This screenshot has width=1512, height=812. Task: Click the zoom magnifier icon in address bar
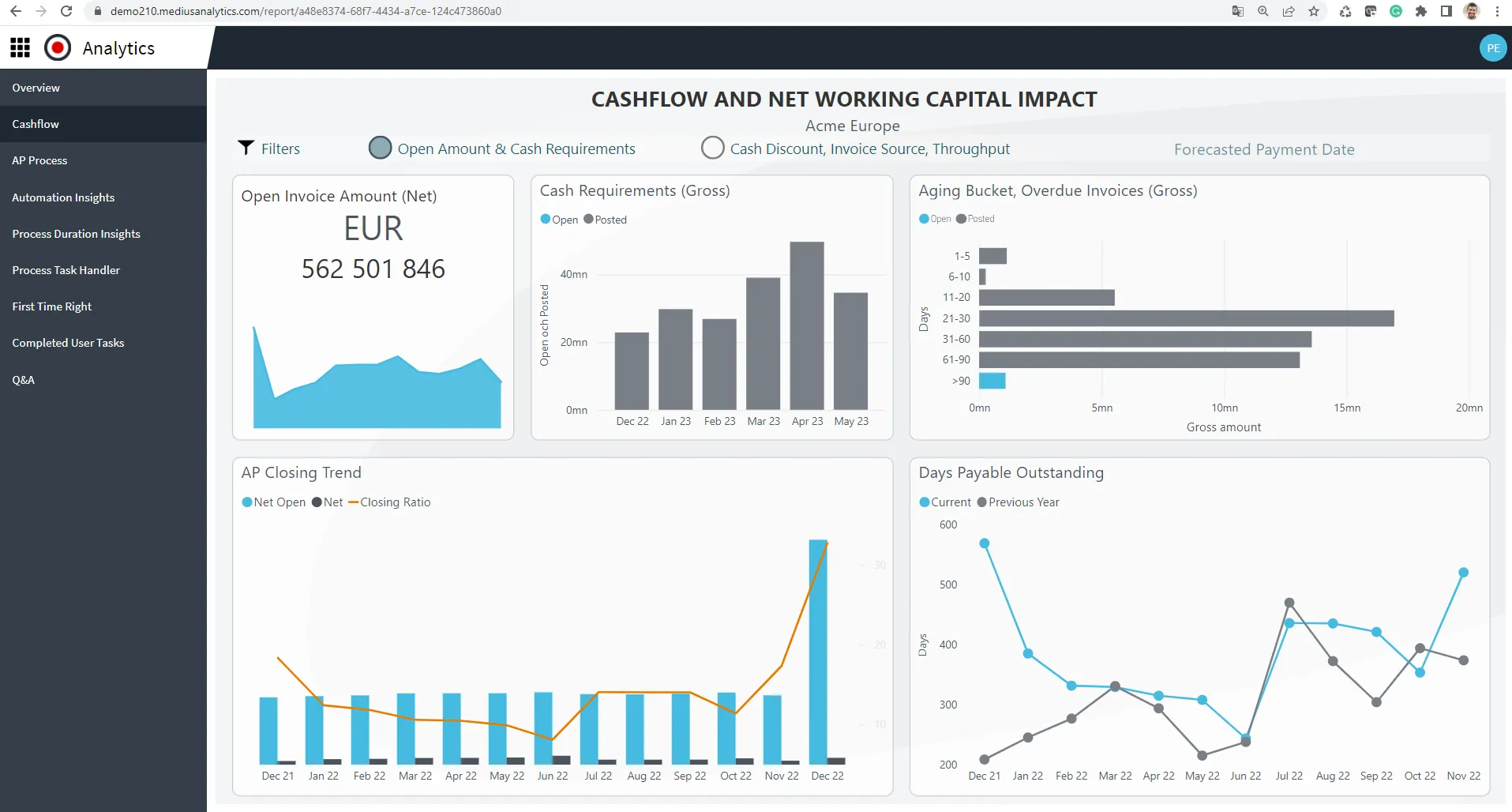[1263, 11]
